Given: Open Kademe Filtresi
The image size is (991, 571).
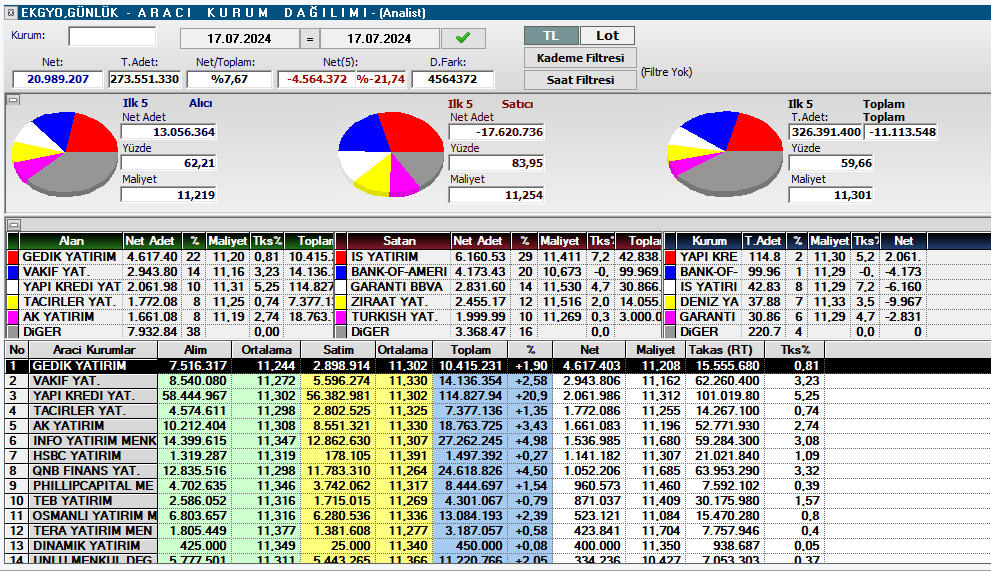Looking at the screenshot, I should point(580,58).
